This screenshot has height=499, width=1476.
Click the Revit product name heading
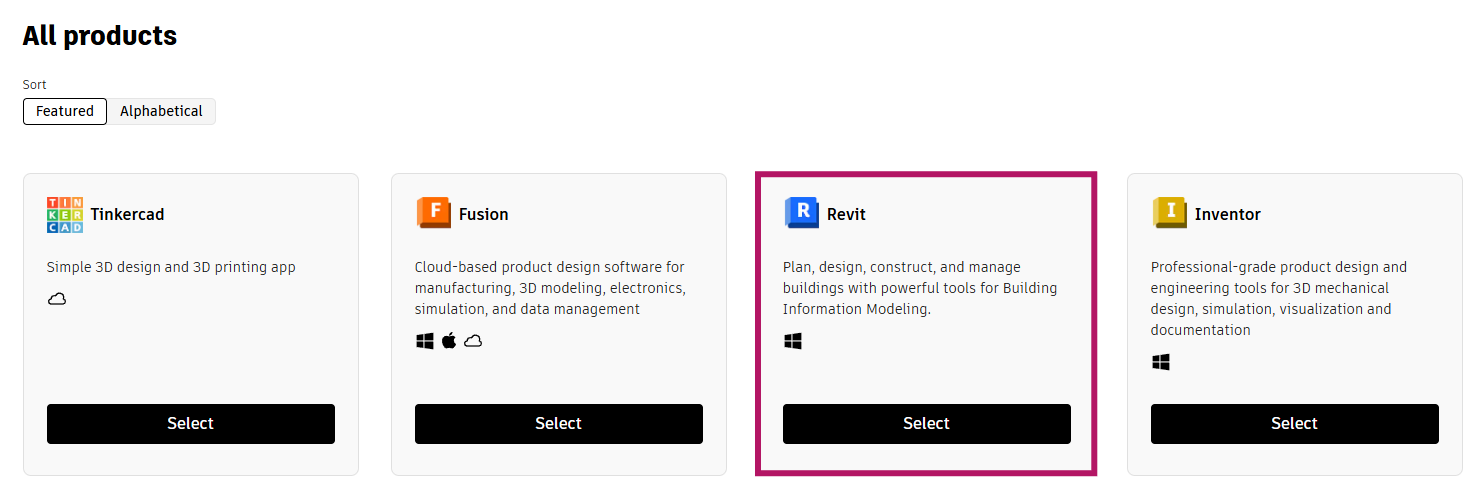click(x=846, y=214)
